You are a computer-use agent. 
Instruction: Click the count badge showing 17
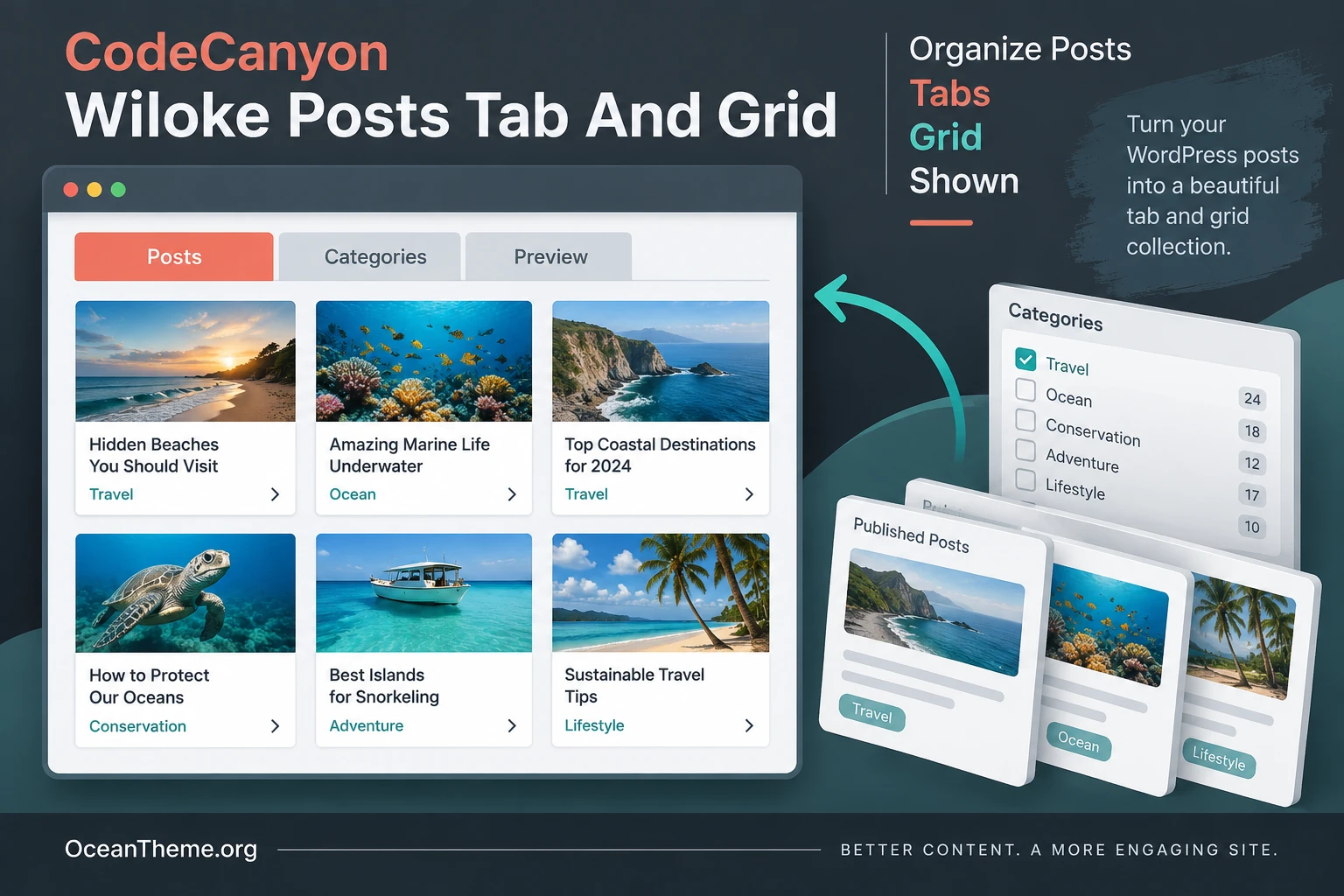coord(1252,495)
